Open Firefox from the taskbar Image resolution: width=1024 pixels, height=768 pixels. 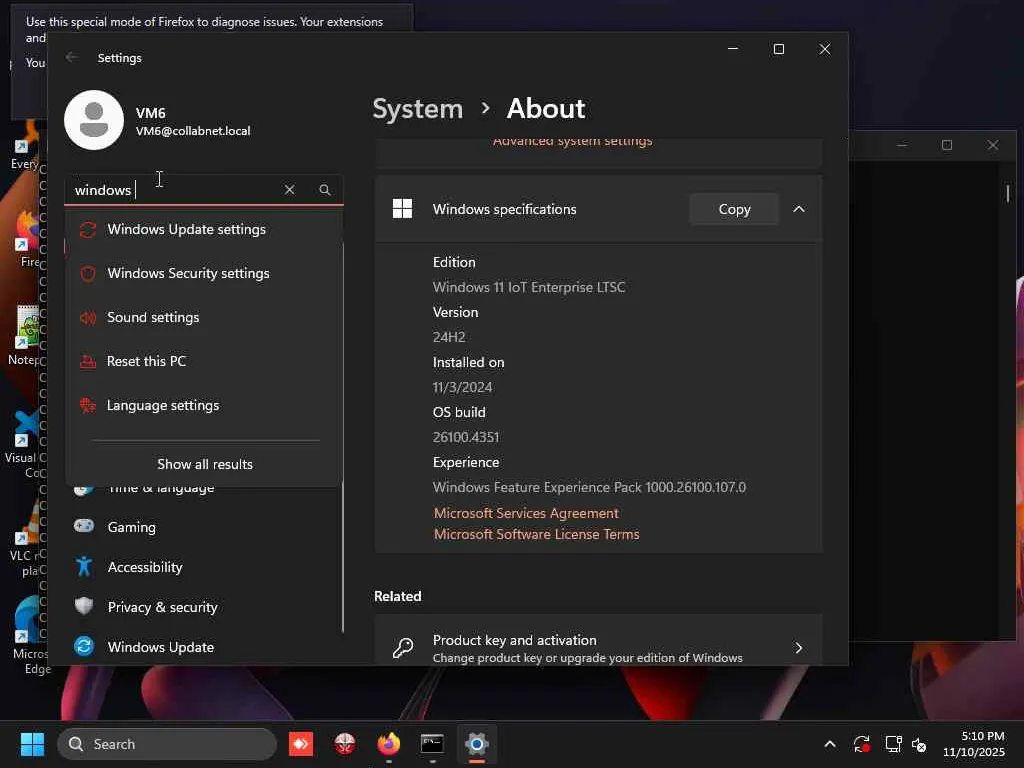[389, 744]
